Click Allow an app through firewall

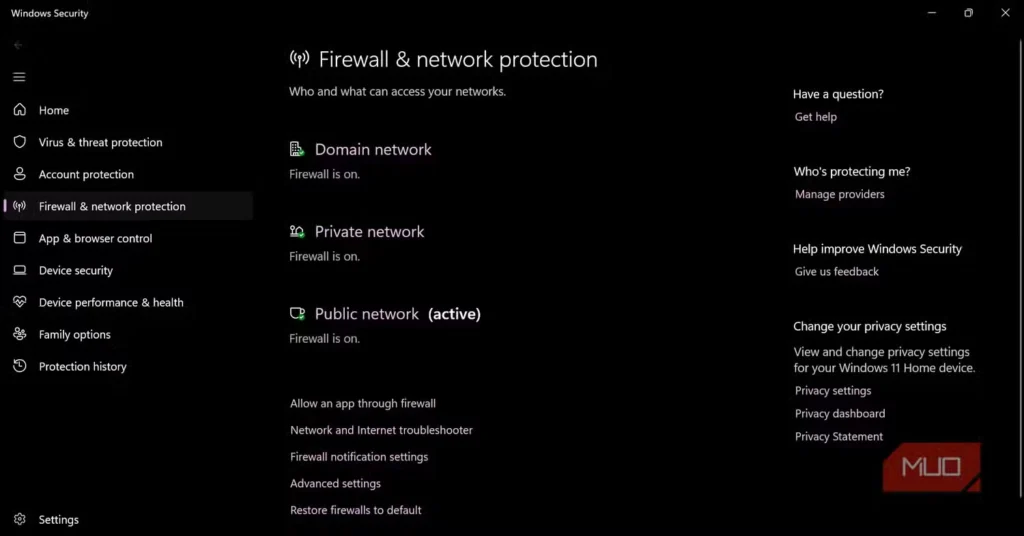(x=363, y=404)
